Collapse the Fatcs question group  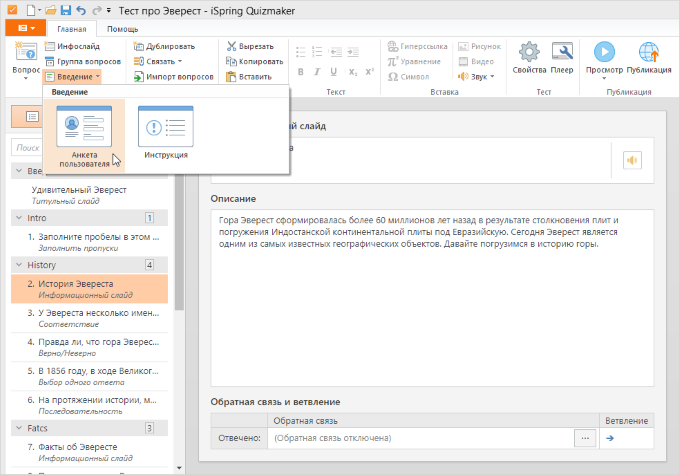(x=19, y=428)
